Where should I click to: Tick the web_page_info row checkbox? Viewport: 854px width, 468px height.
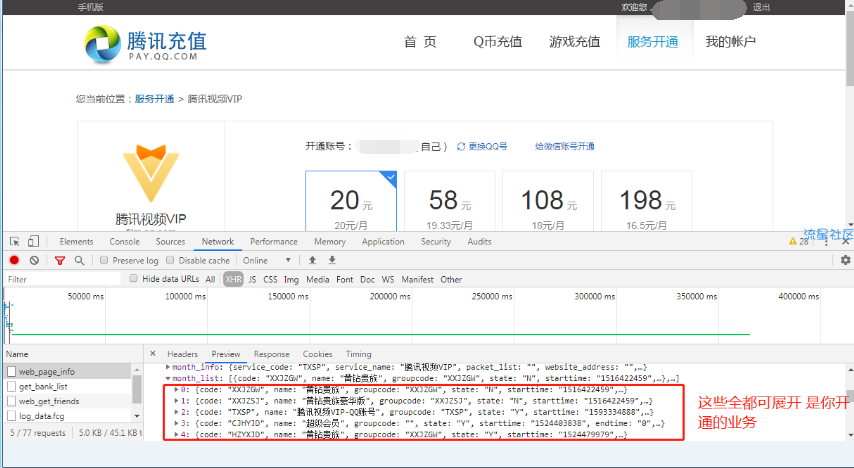(x=11, y=372)
